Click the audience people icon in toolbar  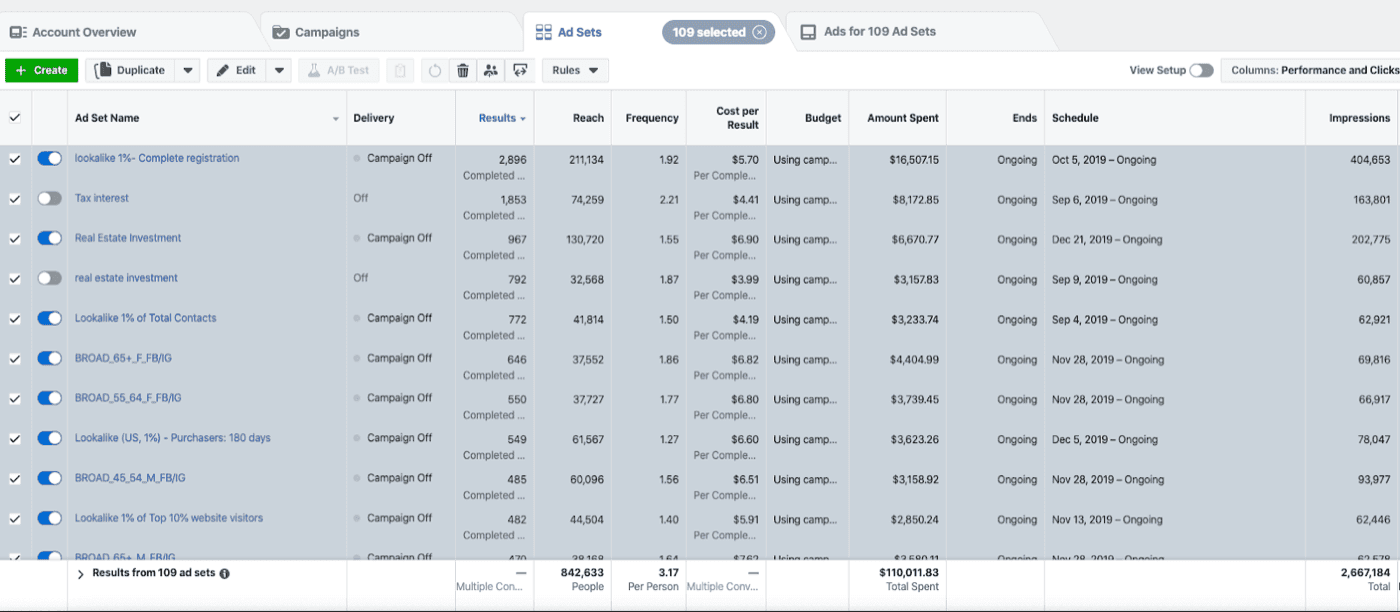coord(491,71)
